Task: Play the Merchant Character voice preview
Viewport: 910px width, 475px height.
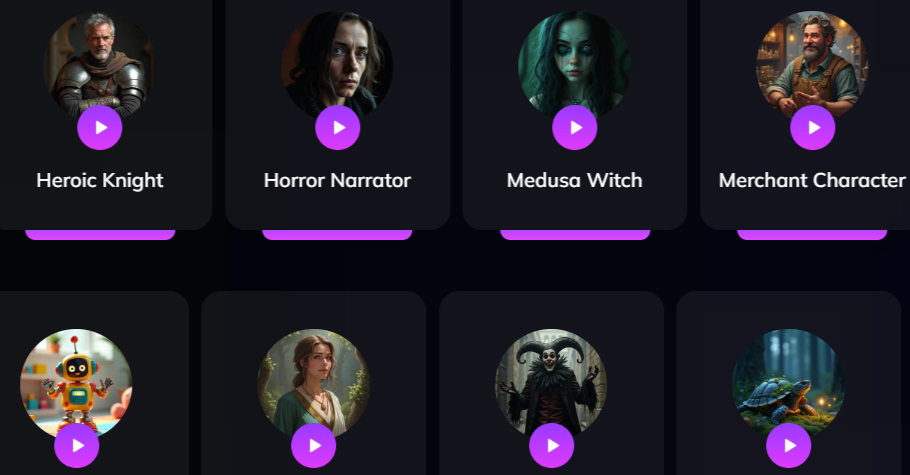Action: 812,128
